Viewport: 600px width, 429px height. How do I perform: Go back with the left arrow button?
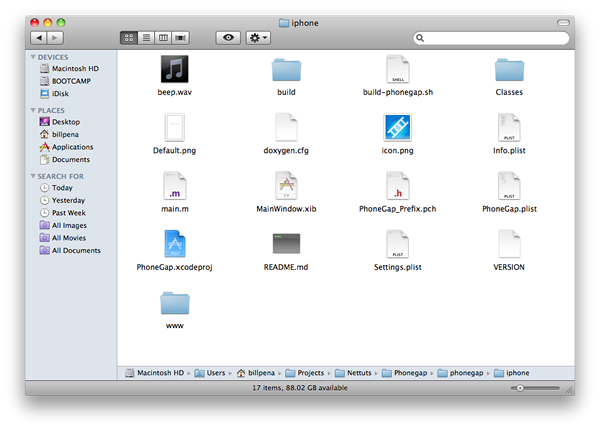pos(39,38)
